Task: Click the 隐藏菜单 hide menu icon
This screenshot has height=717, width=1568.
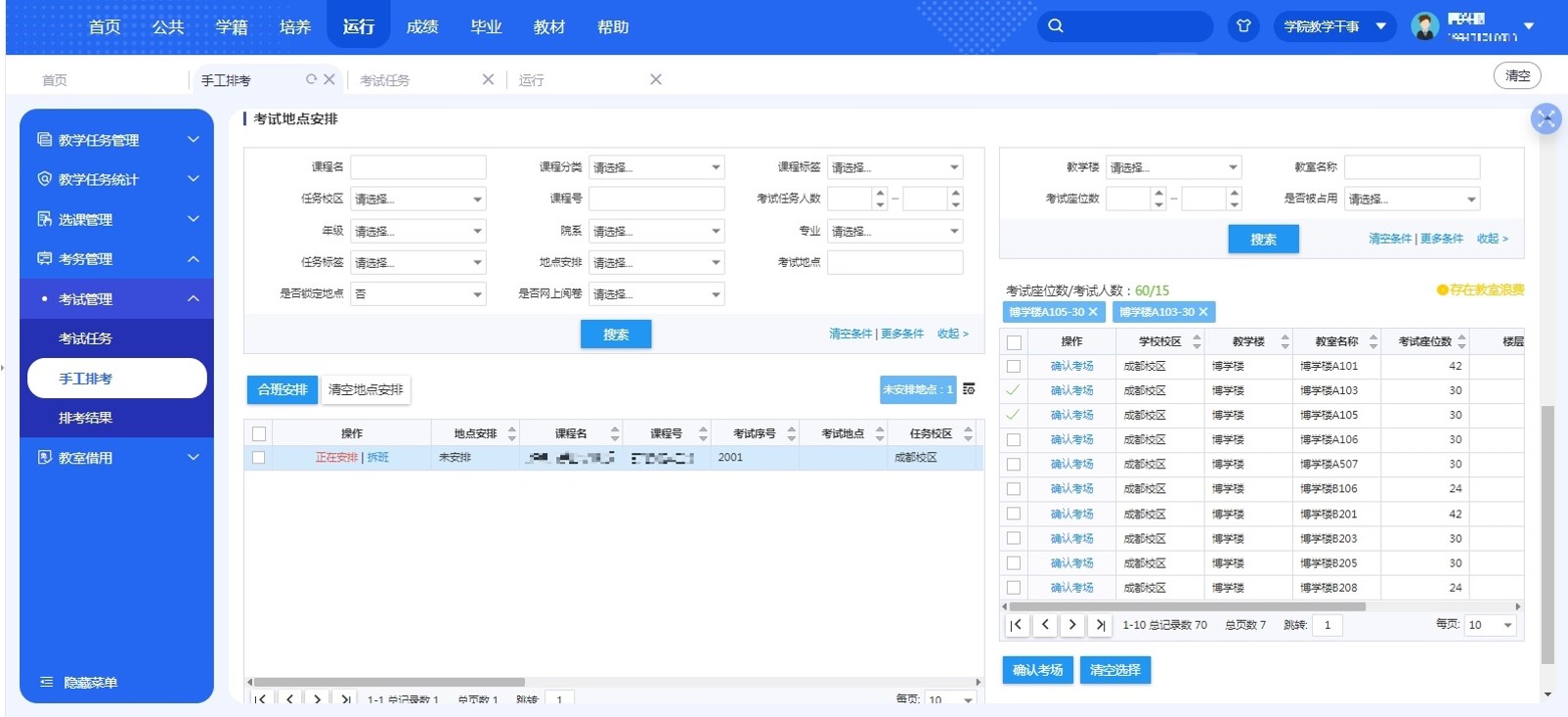Action: pyautogui.click(x=46, y=682)
